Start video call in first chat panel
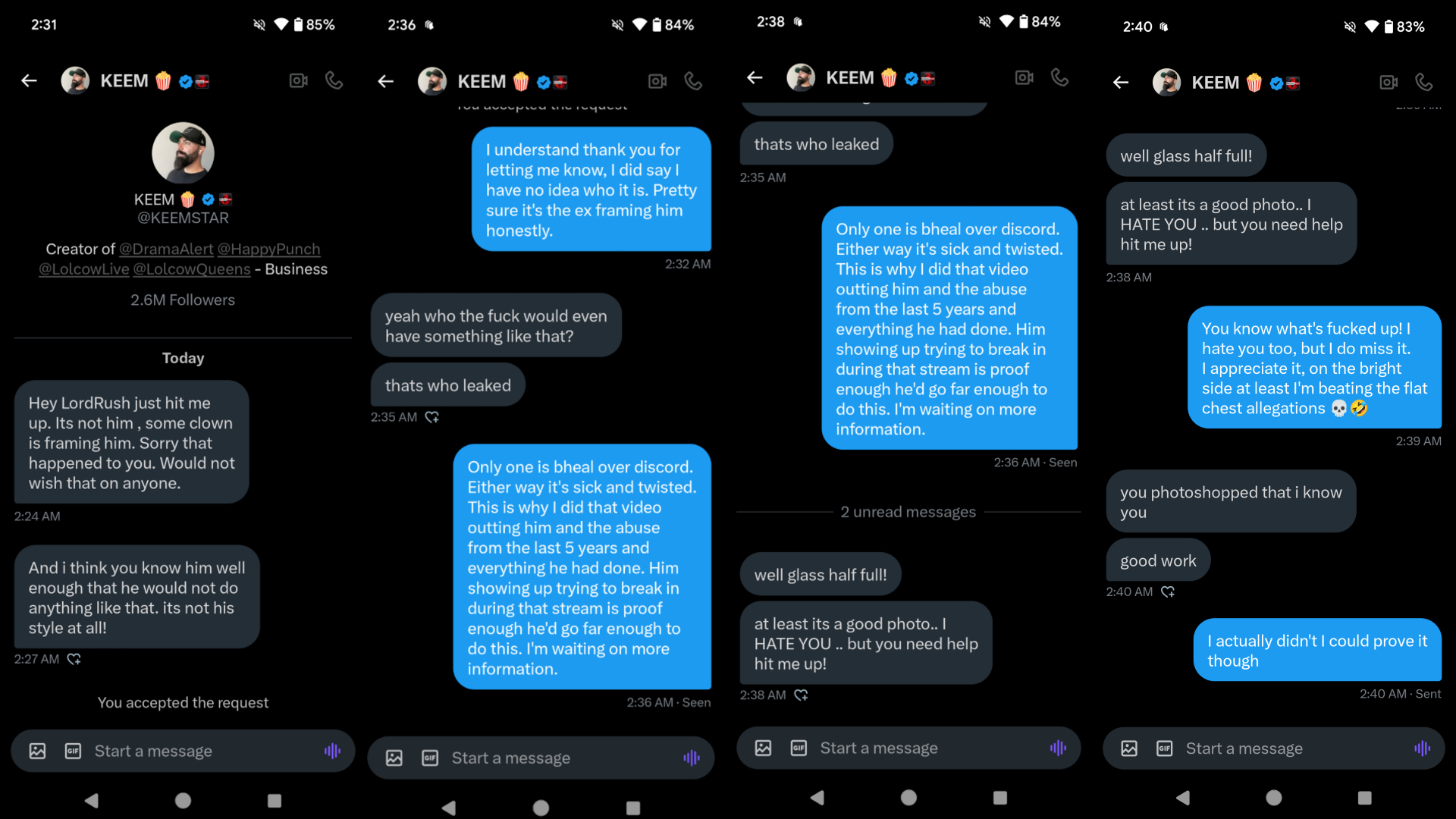 (298, 80)
